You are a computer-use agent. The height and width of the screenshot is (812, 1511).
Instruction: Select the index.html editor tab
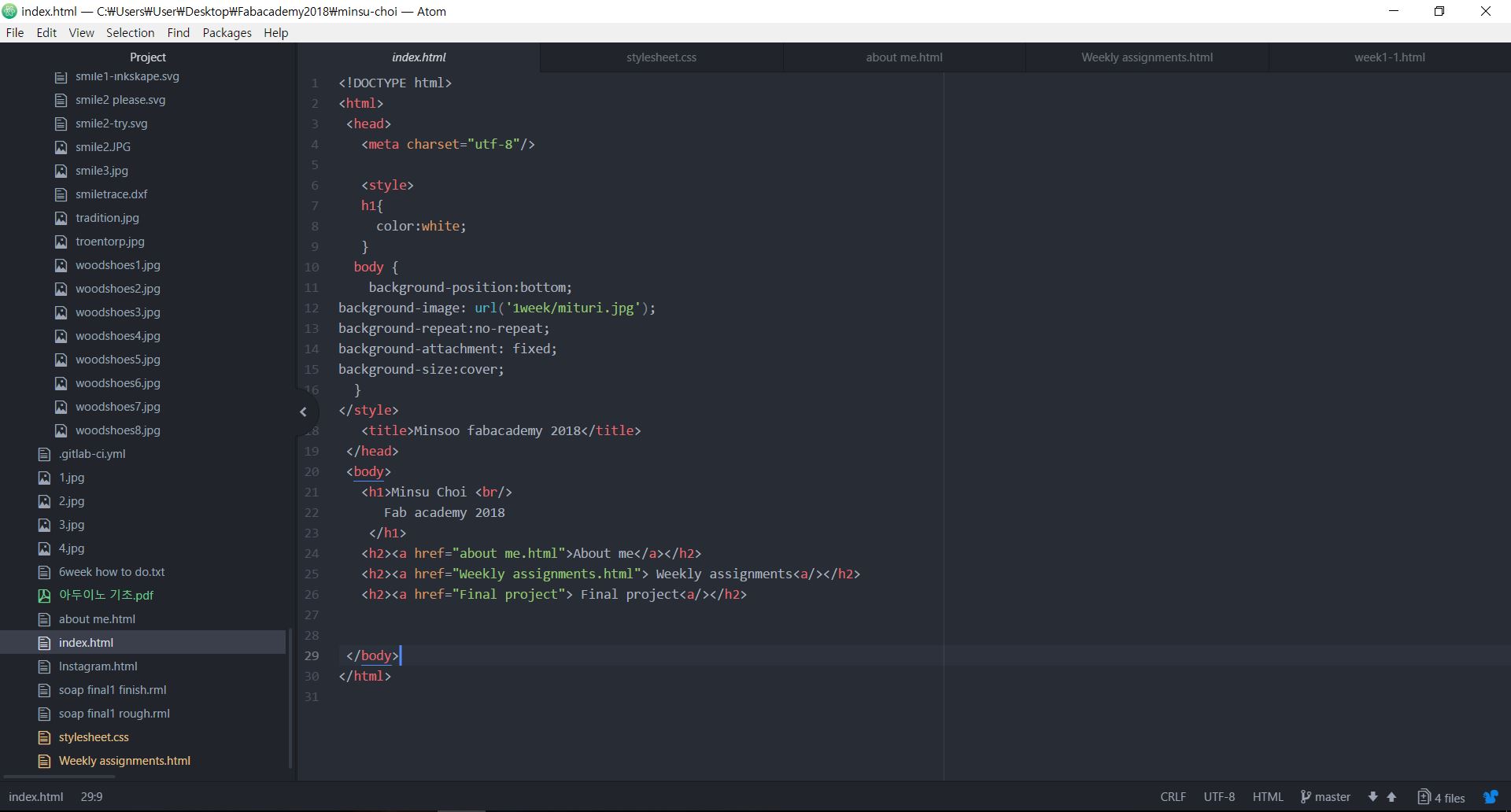click(x=419, y=57)
